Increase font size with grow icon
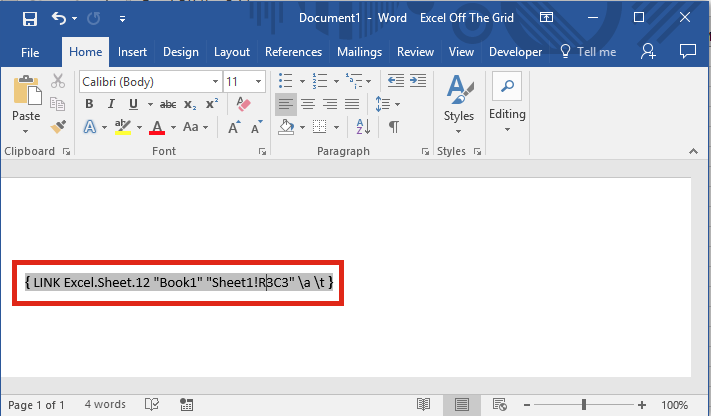711x416 pixels. [x=234, y=127]
